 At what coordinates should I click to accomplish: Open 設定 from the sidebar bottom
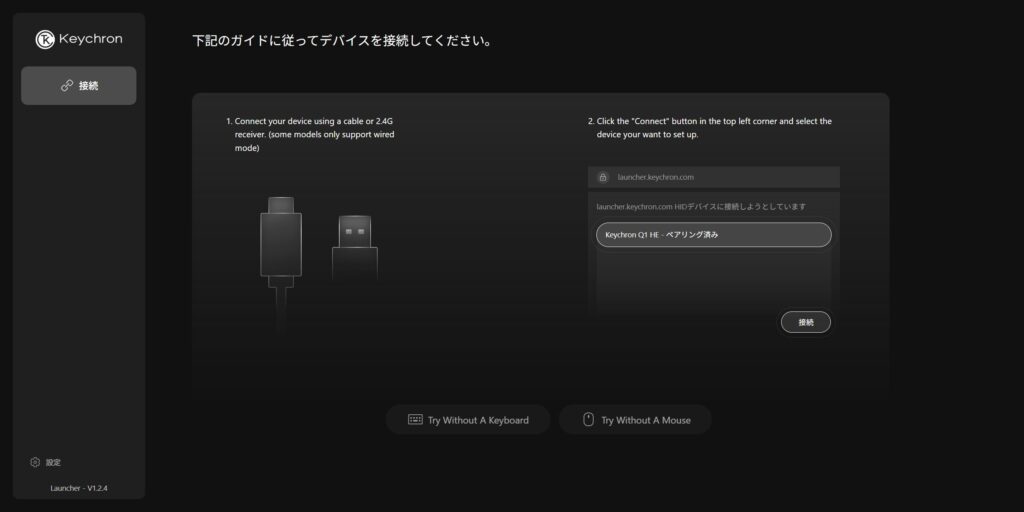(x=52, y=462)
